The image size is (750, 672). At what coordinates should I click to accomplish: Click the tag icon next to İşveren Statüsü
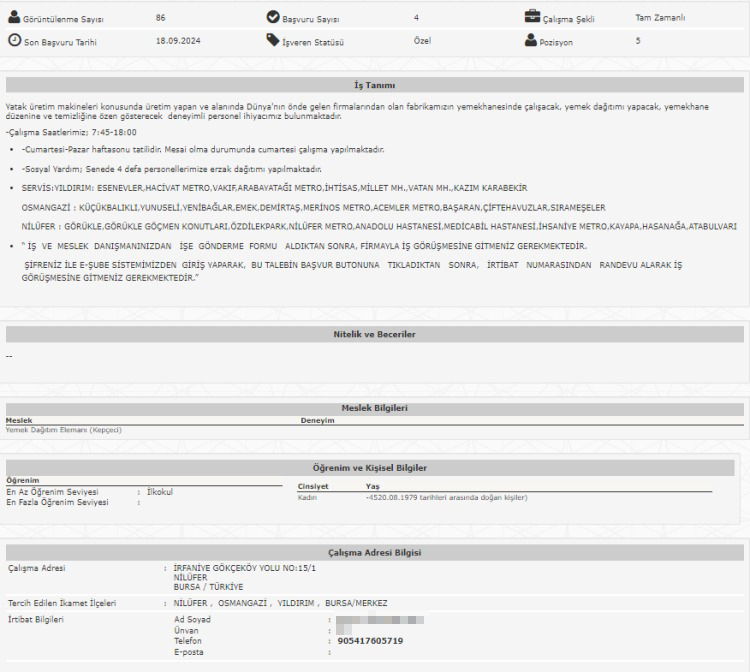pos(273,41)
